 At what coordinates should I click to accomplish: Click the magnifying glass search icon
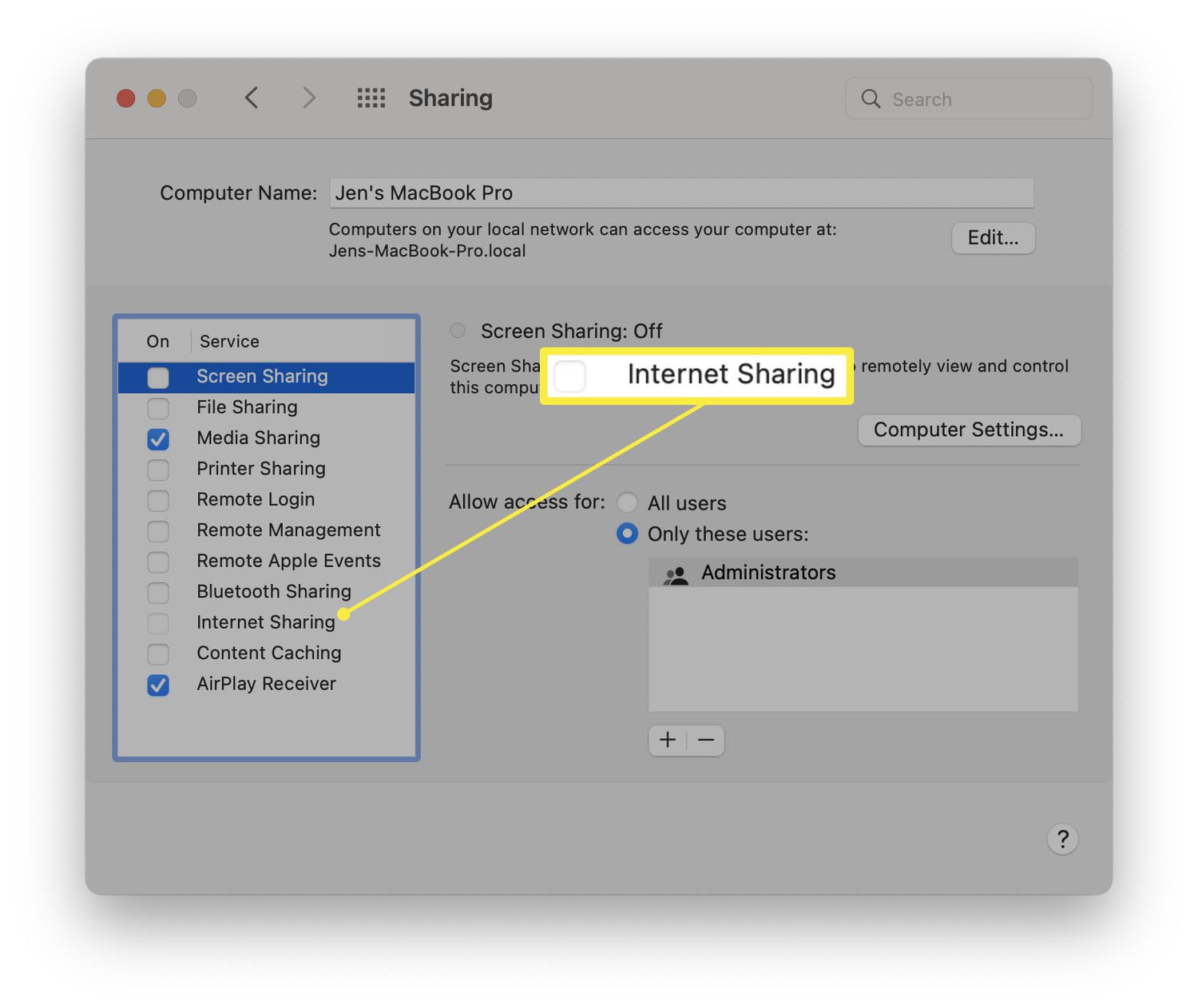pyautogui.click(x=871, y=99)
